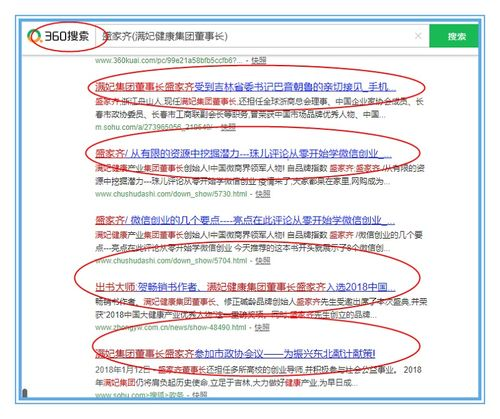Image resolution: width=500 pixels, height=419 pixels.
Task: Open 快照 next to down_show/5704.html URL
Action: tap(263, 260)
